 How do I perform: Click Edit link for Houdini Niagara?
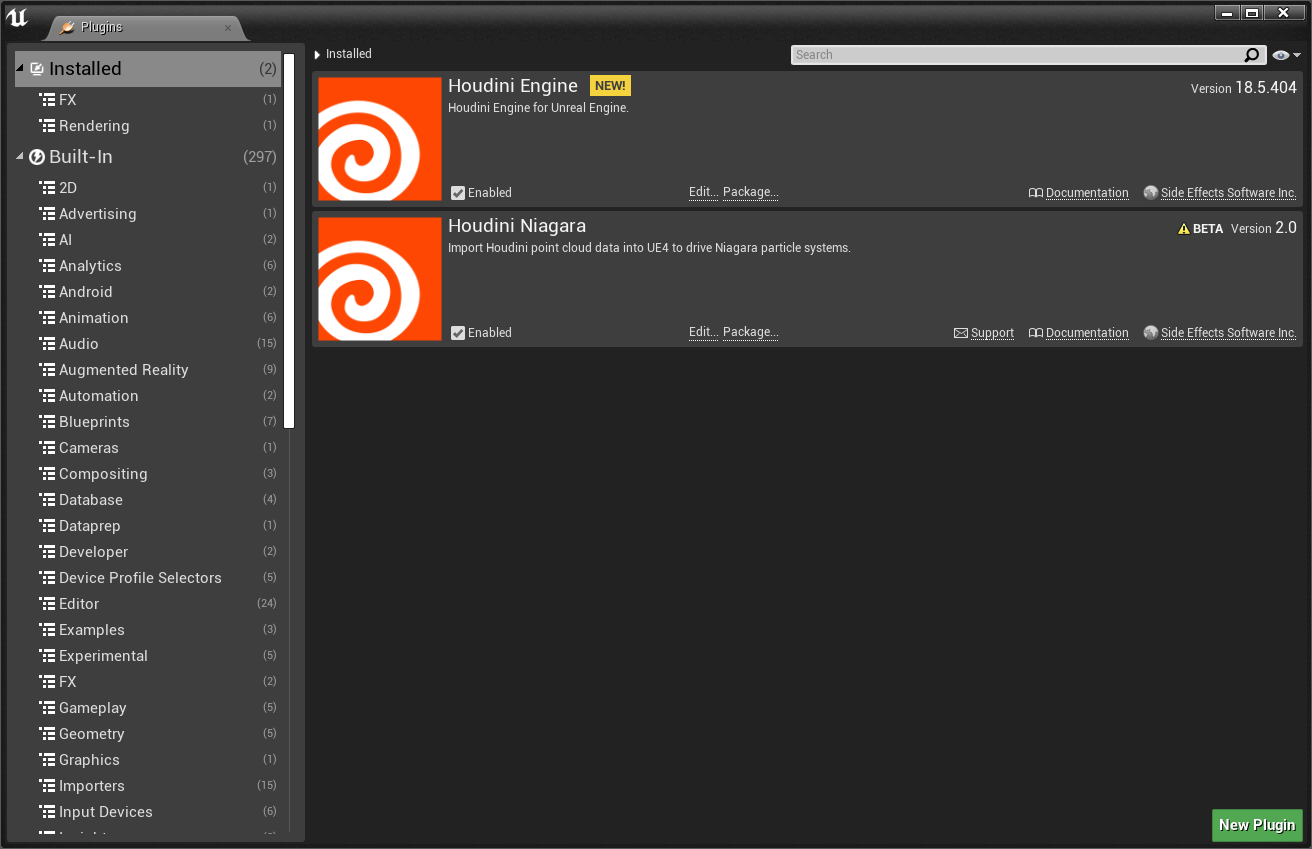click(x=704, y=332)
